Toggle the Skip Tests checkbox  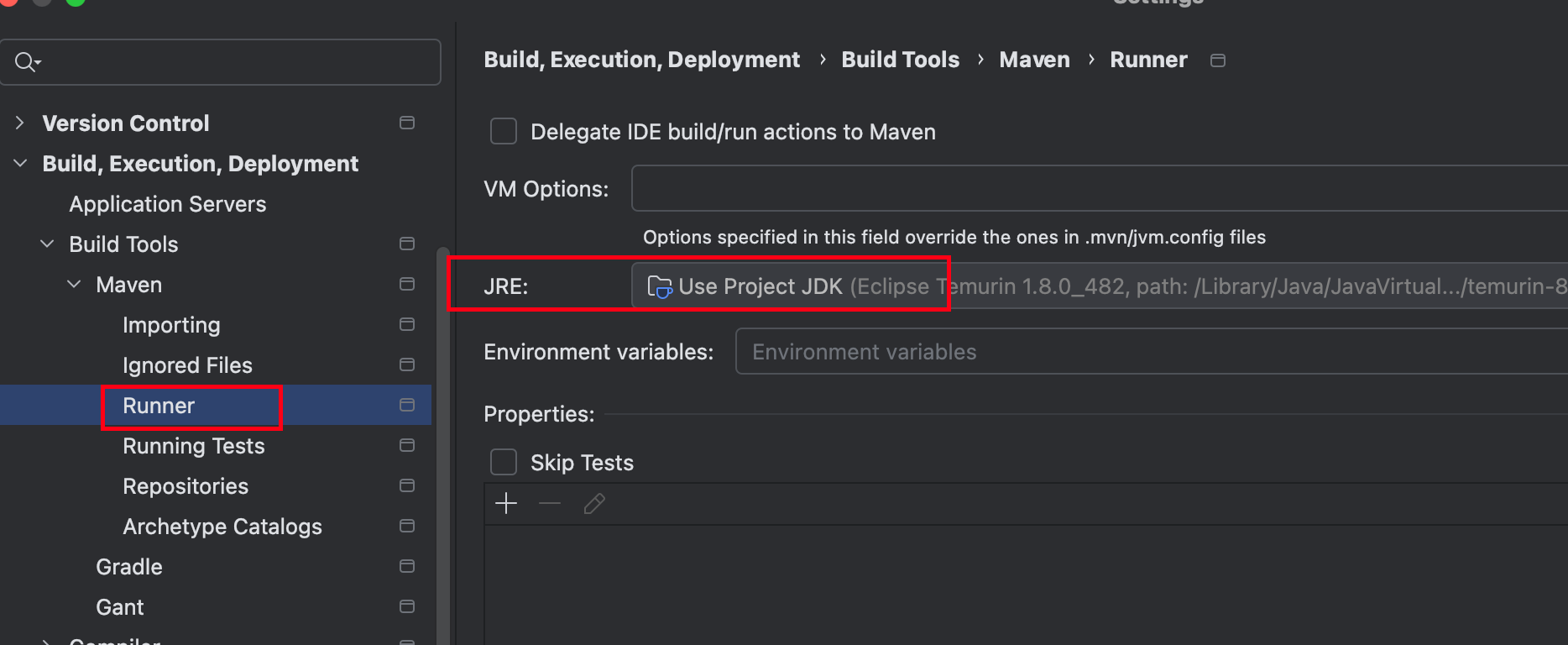(504, 462)
